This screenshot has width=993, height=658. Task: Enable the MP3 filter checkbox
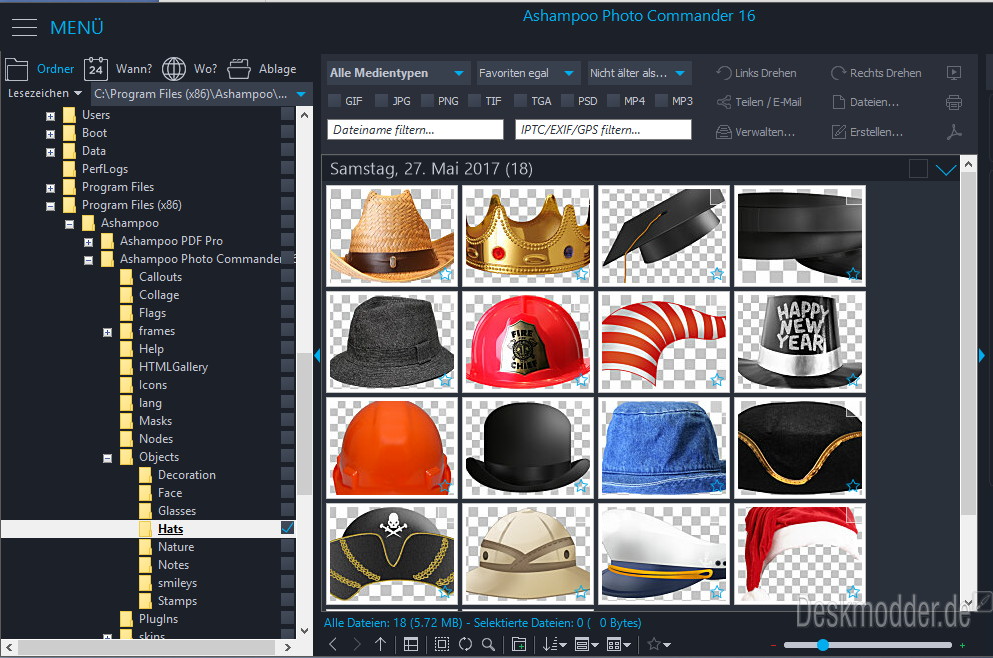coord(661,101)
